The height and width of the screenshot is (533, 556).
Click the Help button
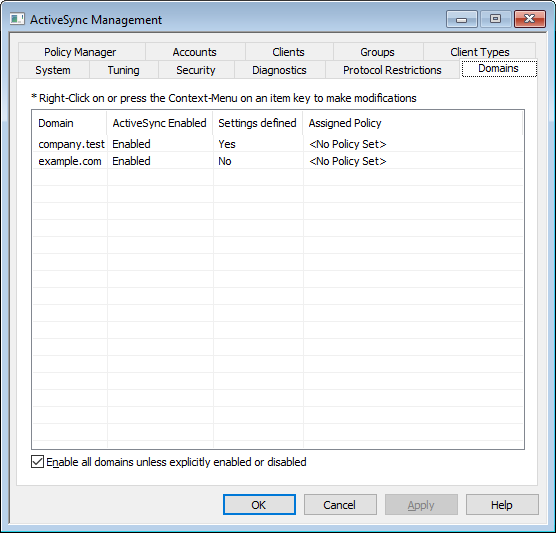502,505
